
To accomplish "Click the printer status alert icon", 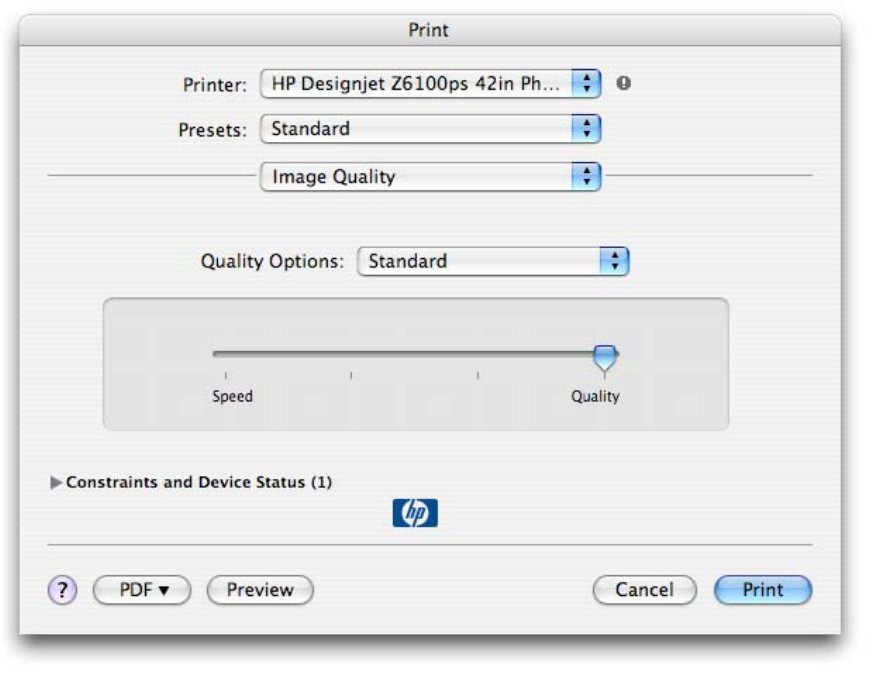I will click(x=624, y=84).
